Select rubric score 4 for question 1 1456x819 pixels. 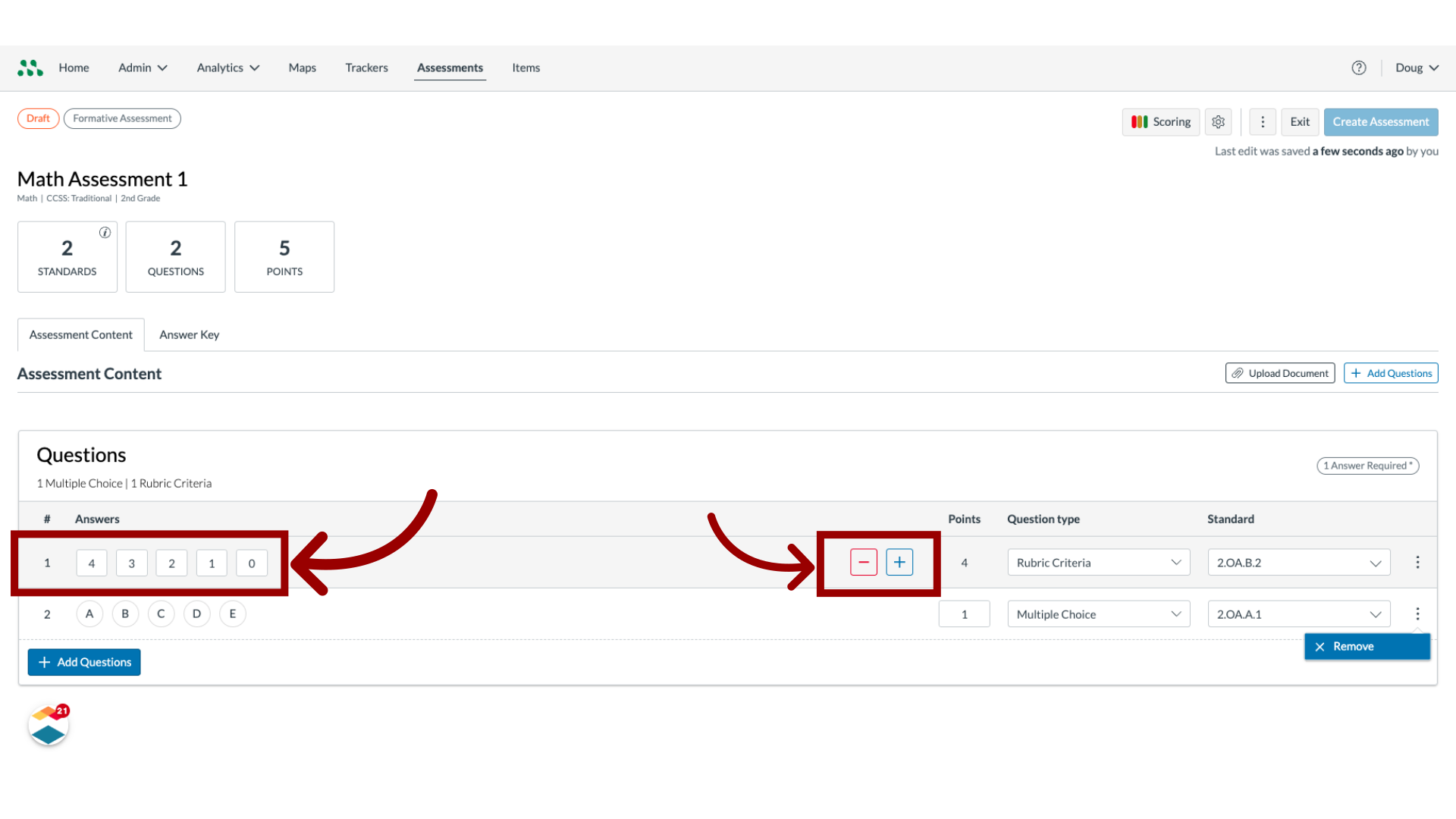(92, 563)
